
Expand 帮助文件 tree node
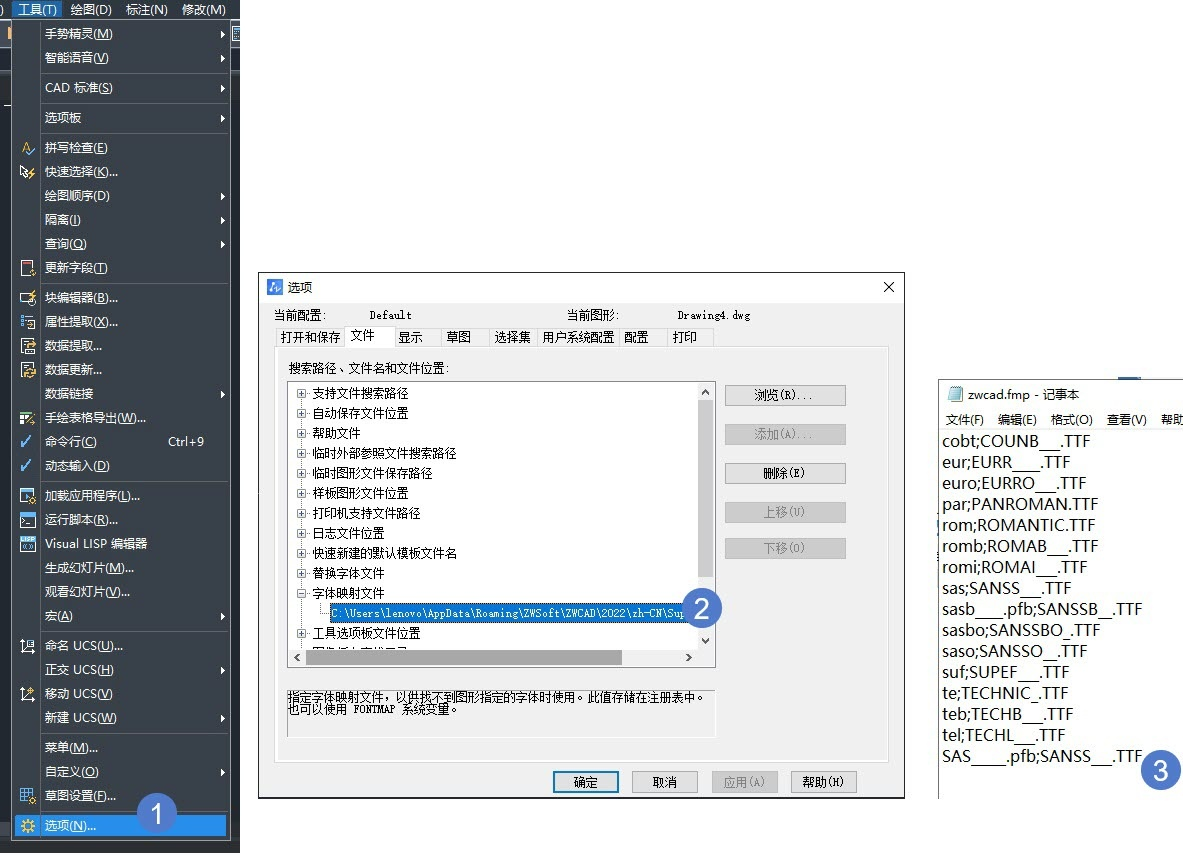tap(302, 434)
